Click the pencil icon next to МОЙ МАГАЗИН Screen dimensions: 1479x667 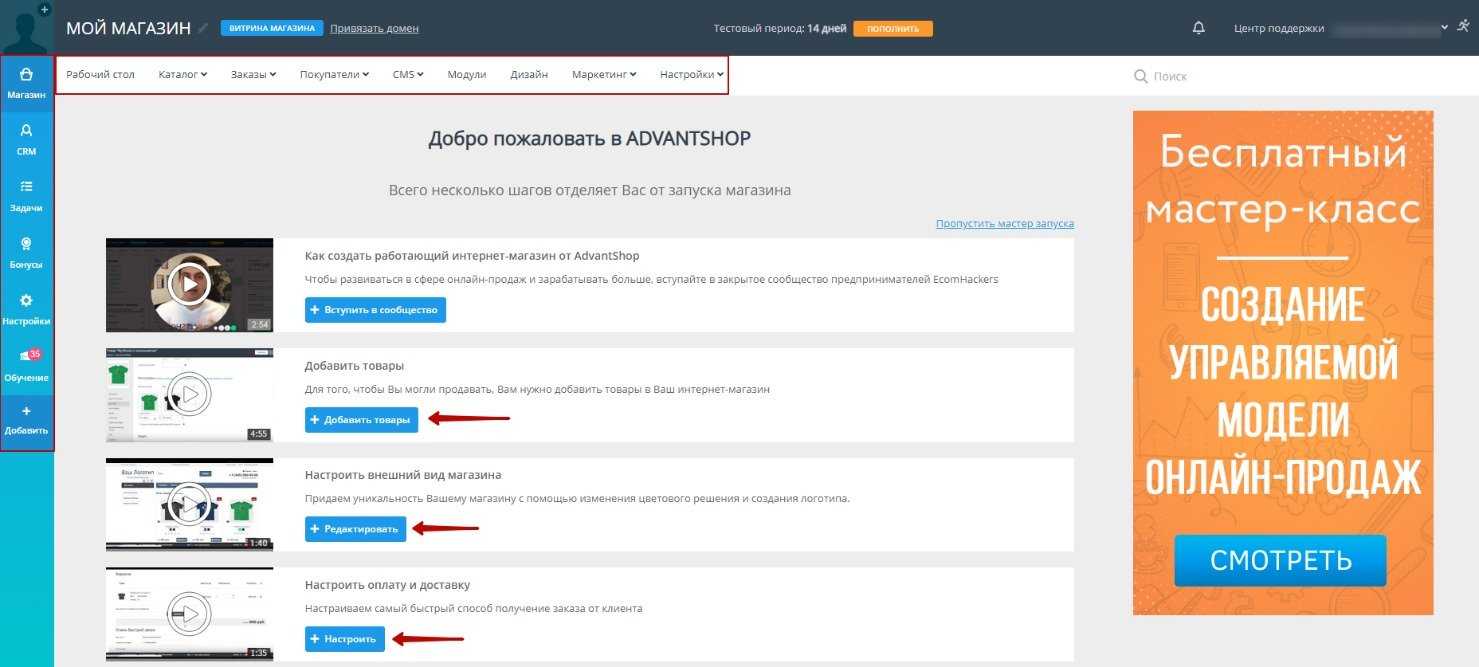pos(203,28)
